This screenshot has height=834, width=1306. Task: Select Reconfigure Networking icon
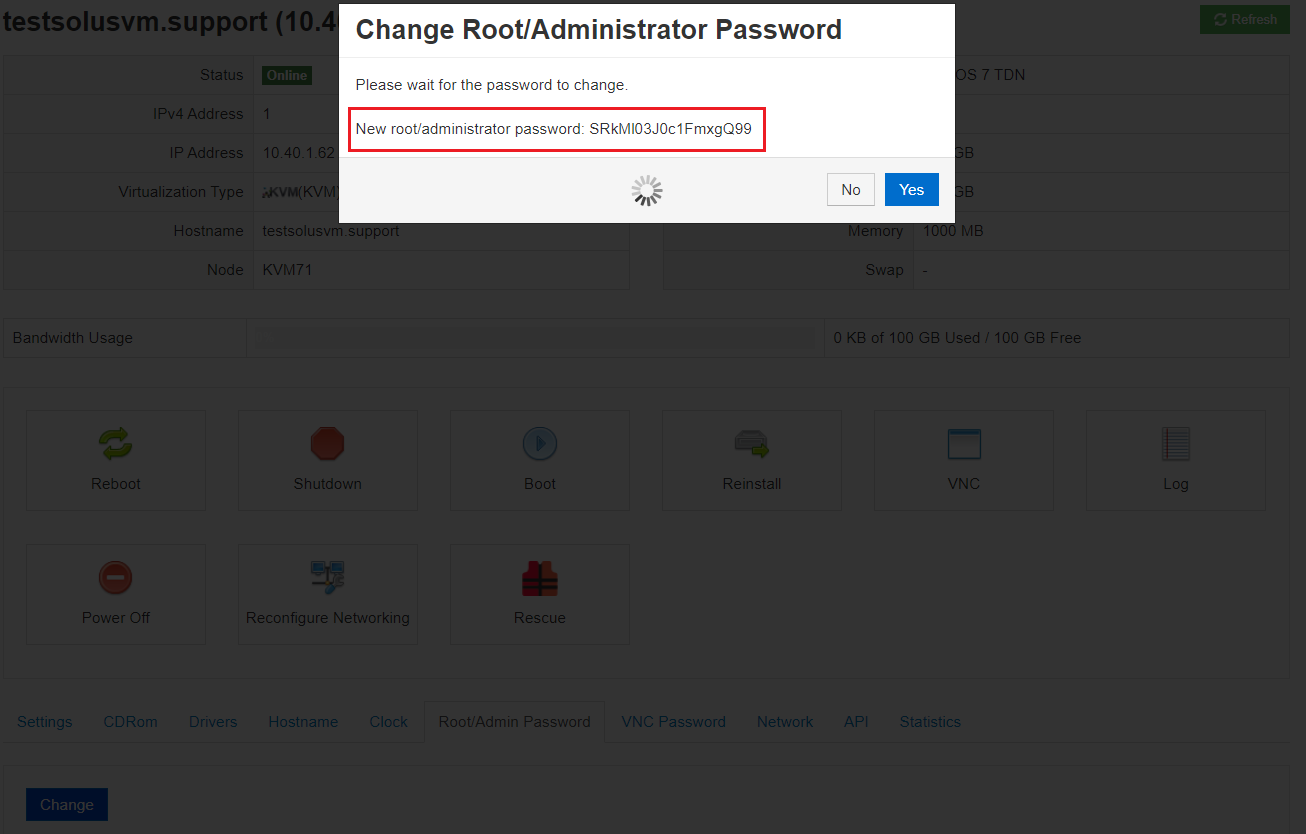tap(328, 578)
